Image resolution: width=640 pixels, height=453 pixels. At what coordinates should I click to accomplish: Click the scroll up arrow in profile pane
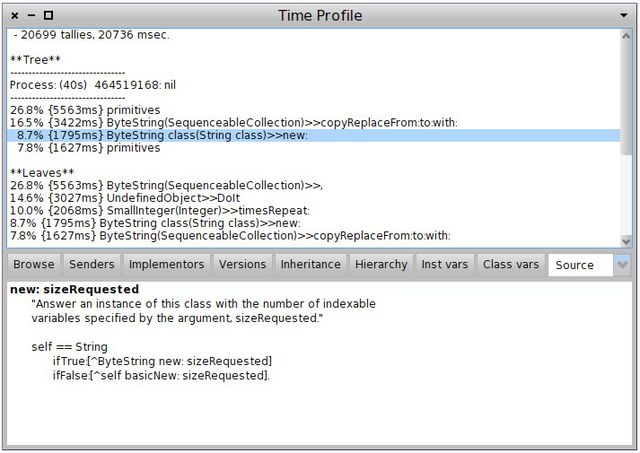coord(626,35)
